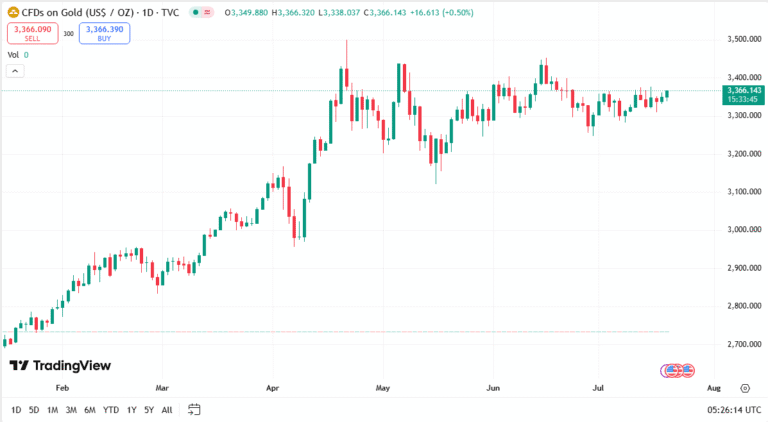Open the go-to-date calendar icon

click(x=194, y=410)
